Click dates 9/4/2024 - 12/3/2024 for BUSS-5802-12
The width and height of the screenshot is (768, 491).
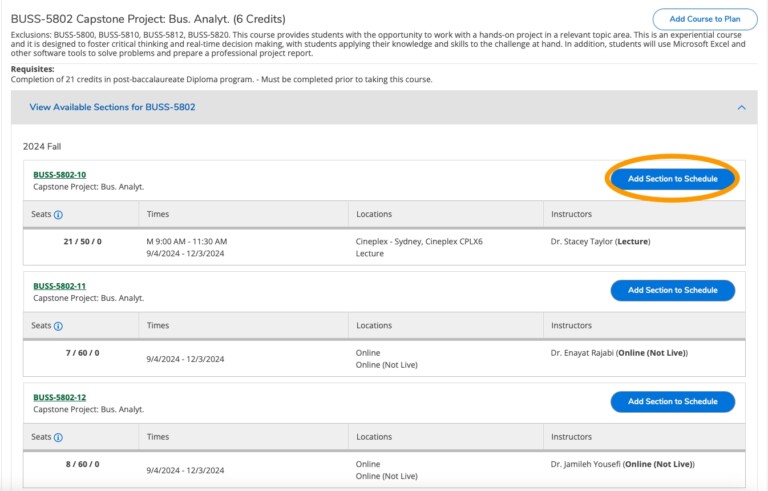pos(185,470)
